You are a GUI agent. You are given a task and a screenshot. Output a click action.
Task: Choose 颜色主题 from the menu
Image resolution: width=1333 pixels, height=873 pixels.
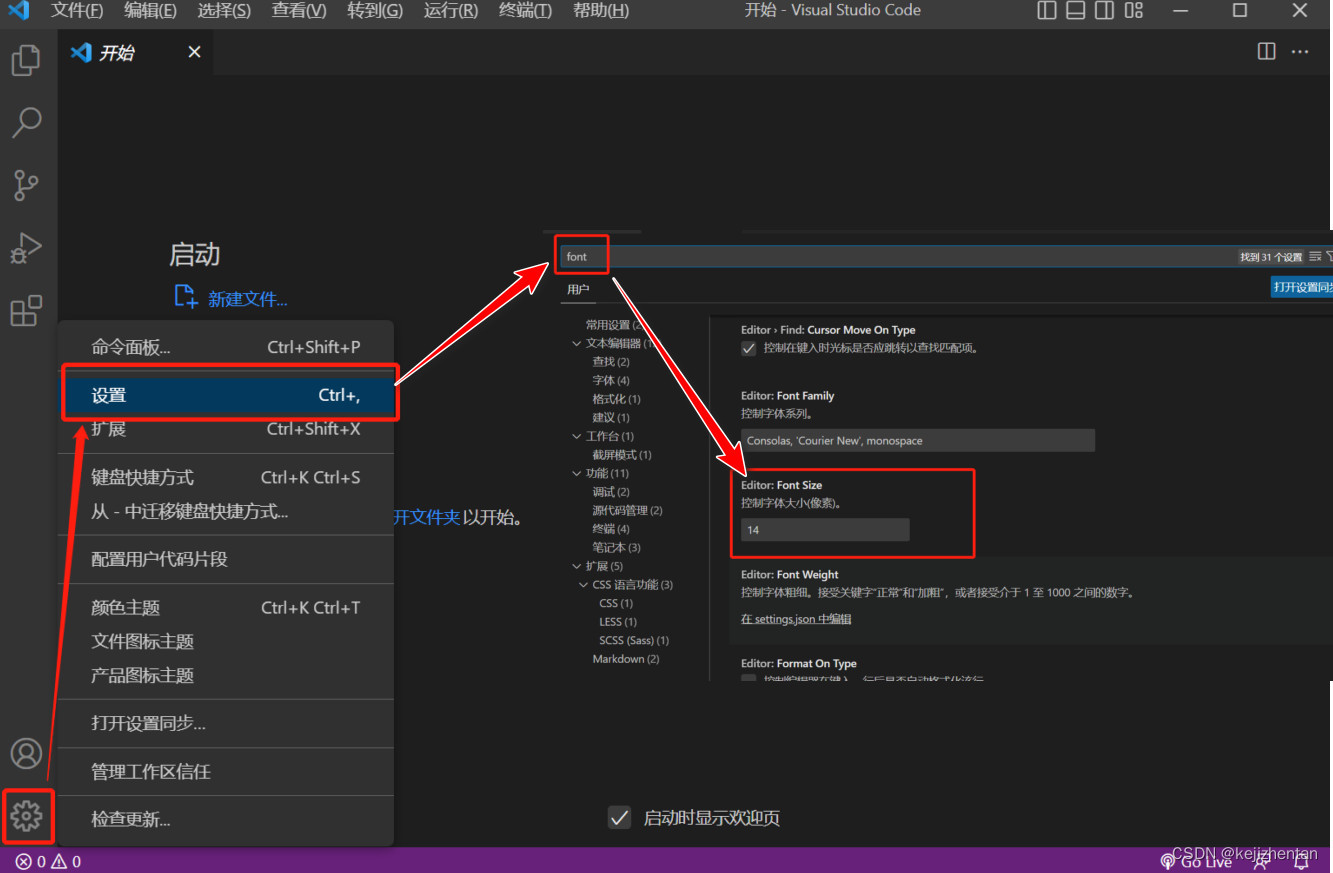(x=226, y=607)
